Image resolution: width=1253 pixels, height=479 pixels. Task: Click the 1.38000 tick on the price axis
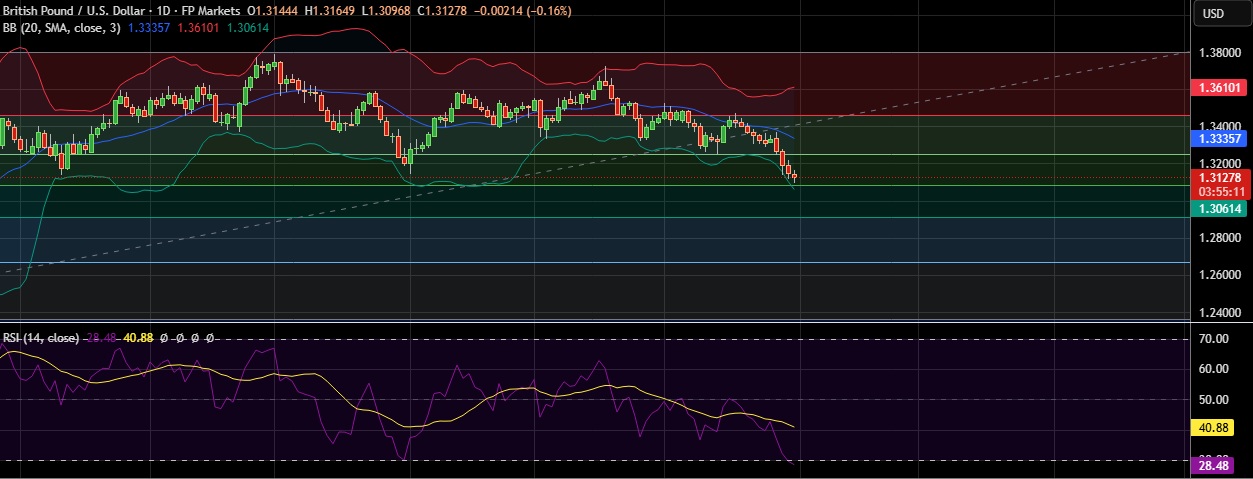pos(1219,52)
